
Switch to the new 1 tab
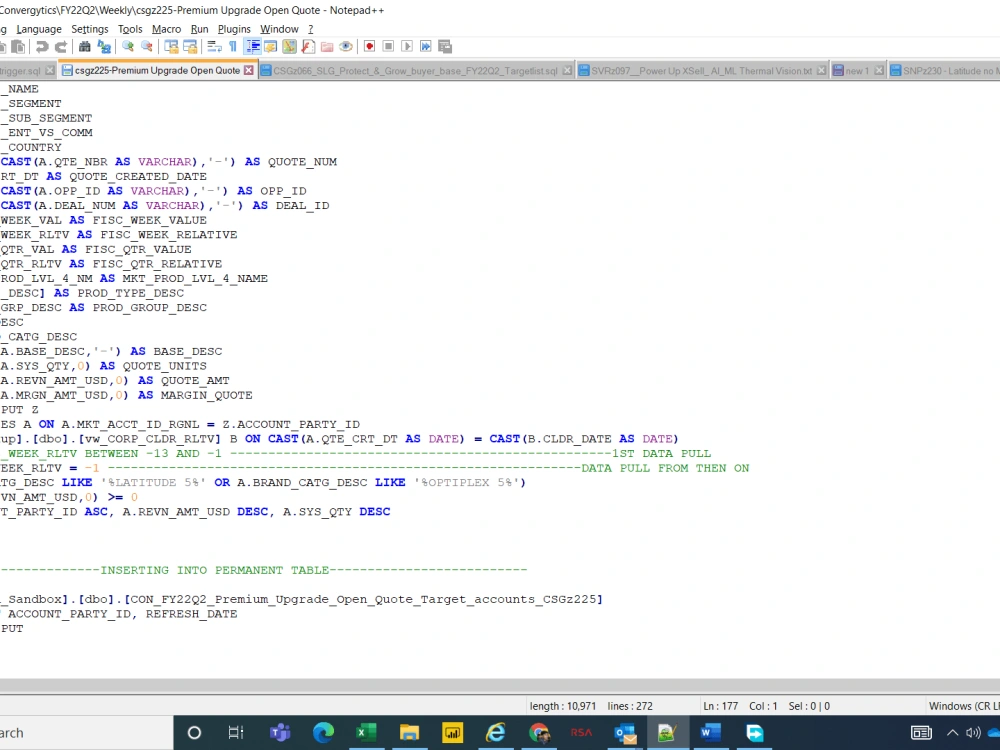pyautogui.click(x=857, y=71)
